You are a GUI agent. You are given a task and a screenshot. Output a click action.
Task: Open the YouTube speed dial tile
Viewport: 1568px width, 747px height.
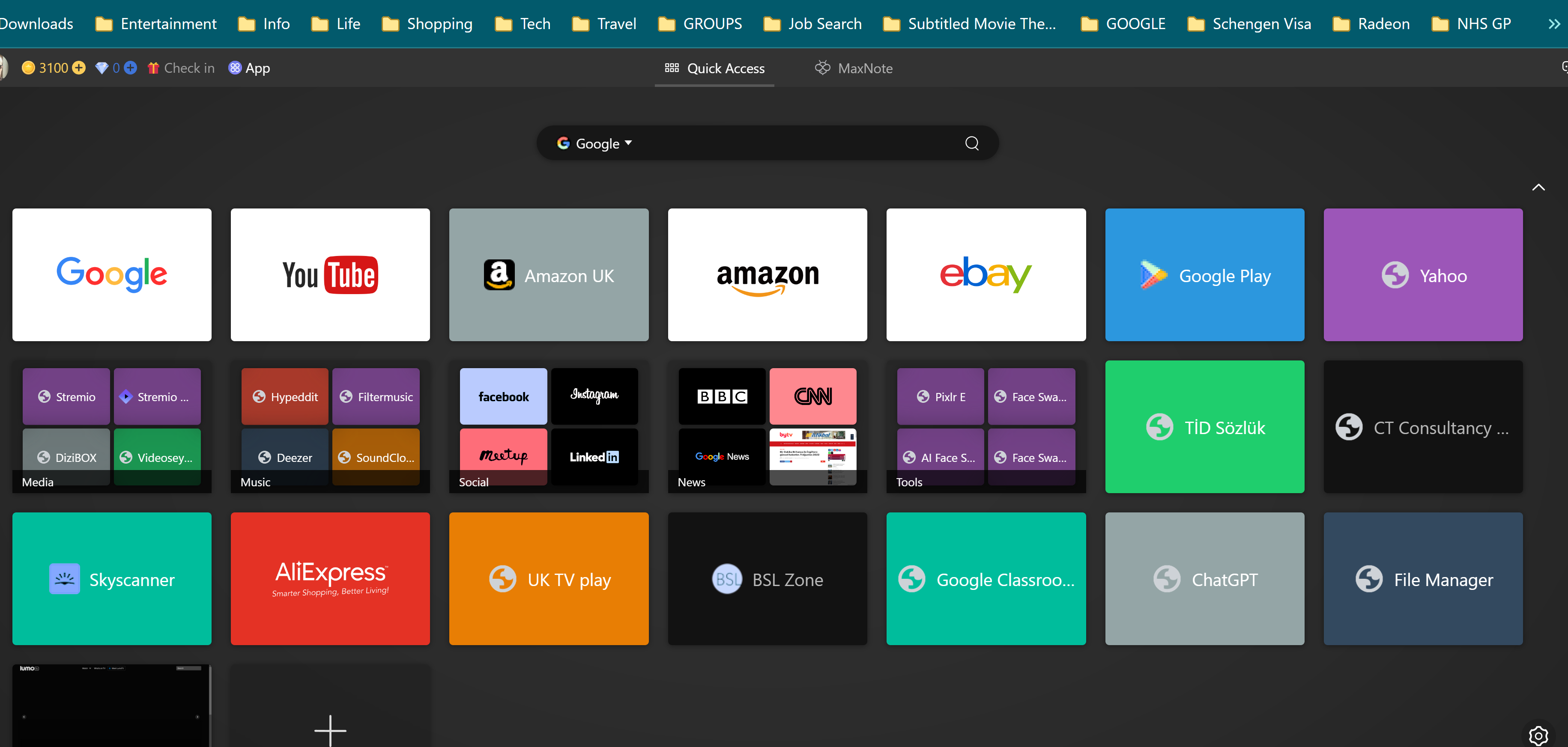click(330, 274)
